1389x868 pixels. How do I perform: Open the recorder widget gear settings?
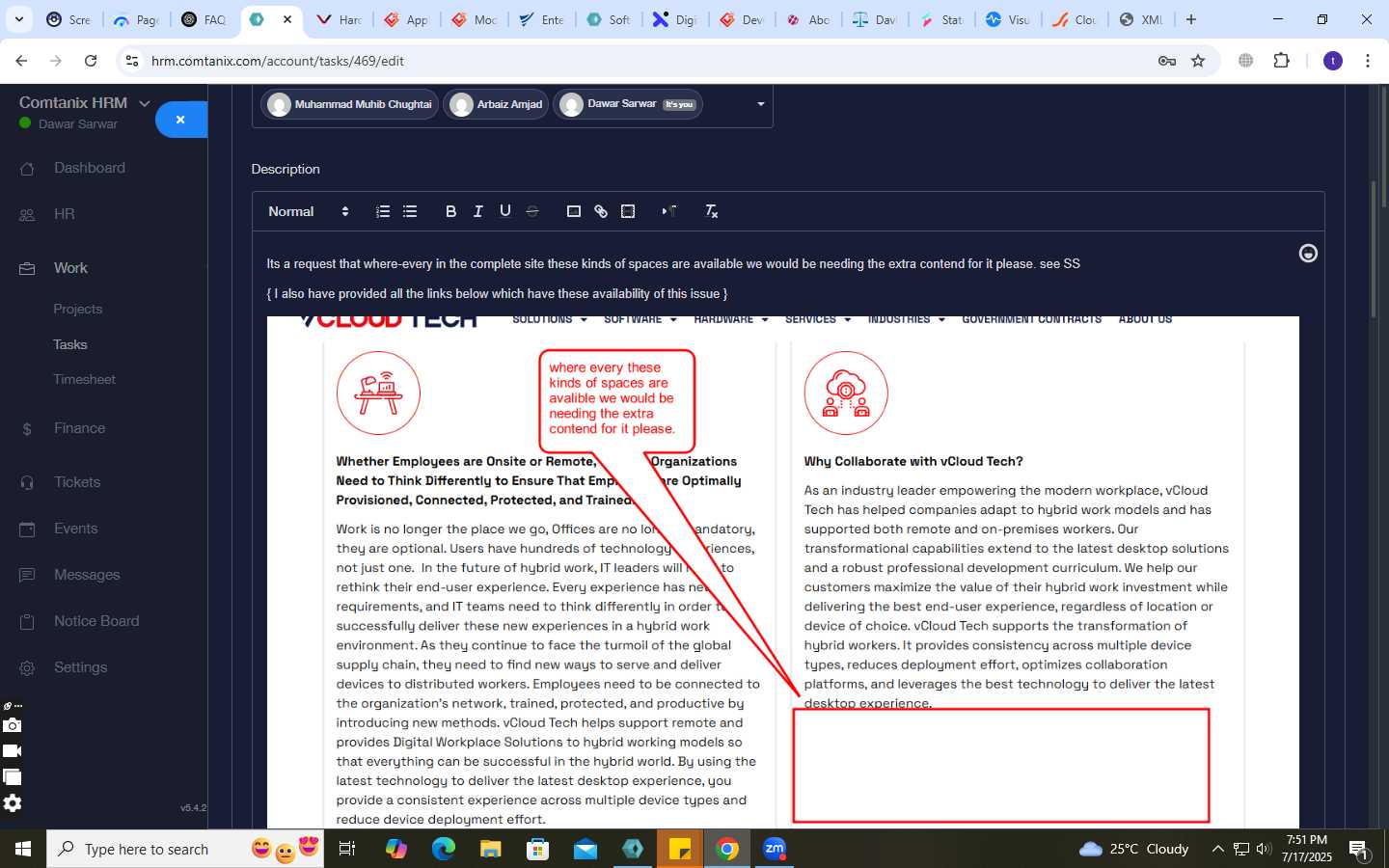click(x=12, y=803)
